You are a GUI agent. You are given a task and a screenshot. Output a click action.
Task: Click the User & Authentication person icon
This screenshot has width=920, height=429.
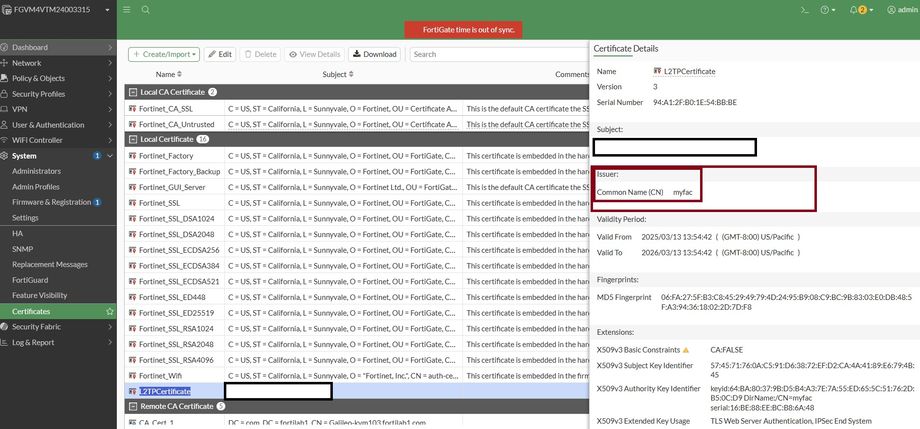coord(5,125)
